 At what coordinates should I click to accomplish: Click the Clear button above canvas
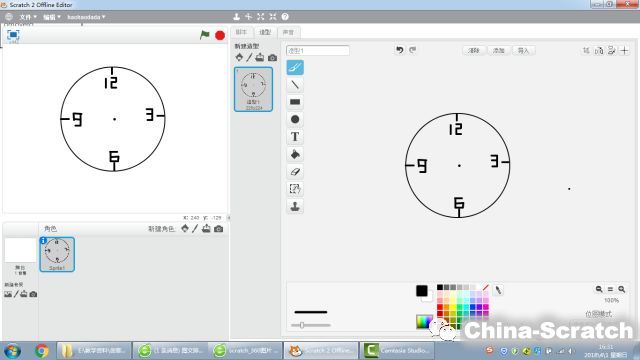click(474, 51)
